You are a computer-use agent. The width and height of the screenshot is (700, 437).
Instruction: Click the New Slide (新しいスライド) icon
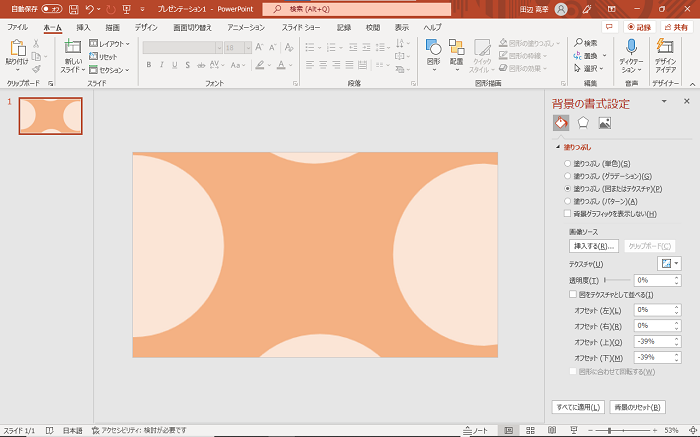73,48
